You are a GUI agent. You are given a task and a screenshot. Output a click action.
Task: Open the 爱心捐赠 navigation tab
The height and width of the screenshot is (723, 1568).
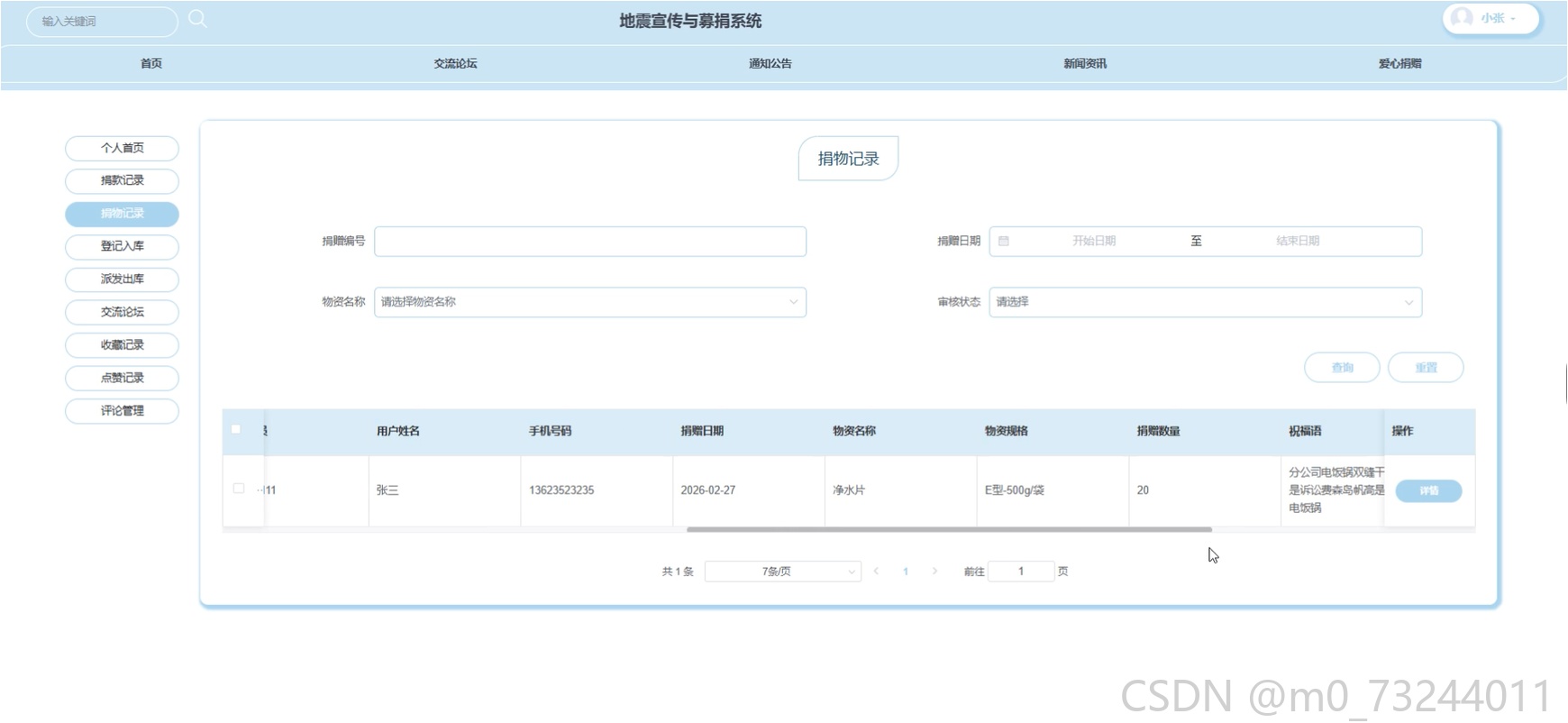click(x=1399, y=63)
